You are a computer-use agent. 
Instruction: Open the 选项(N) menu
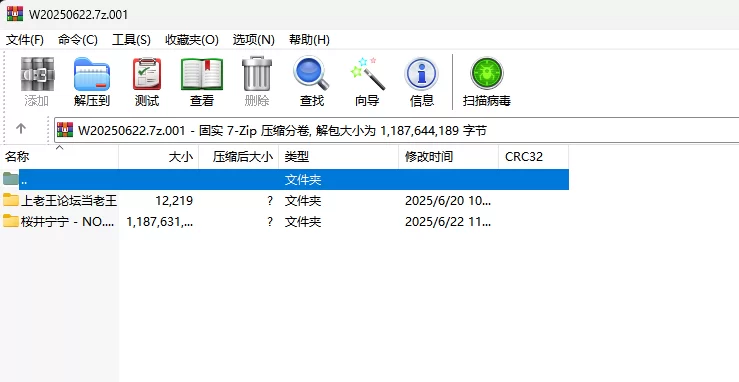(x=254, y=40)
